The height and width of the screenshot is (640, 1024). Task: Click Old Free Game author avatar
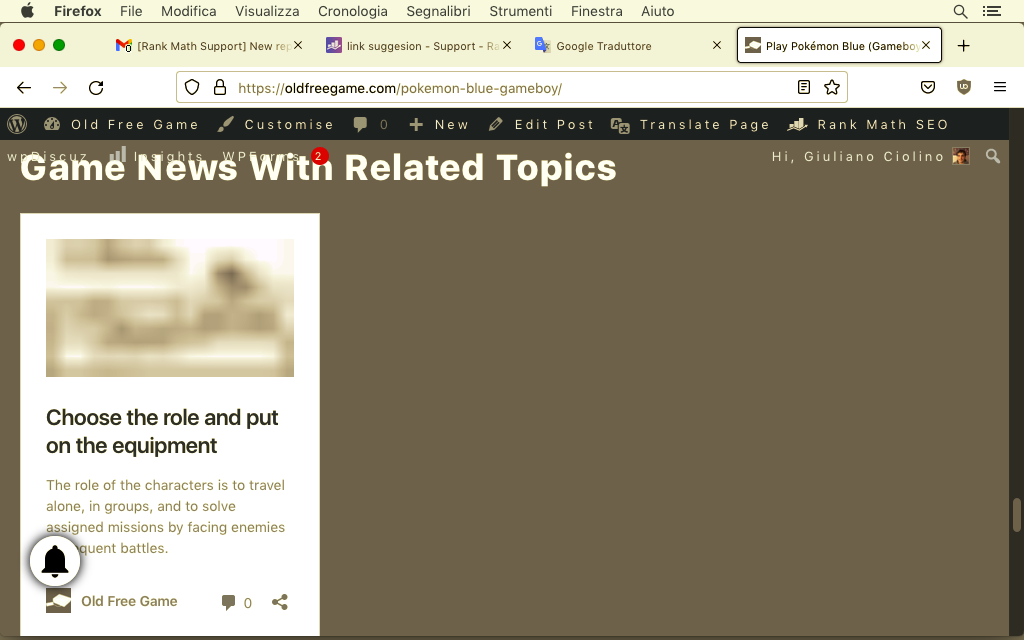(x=58, y=601)
